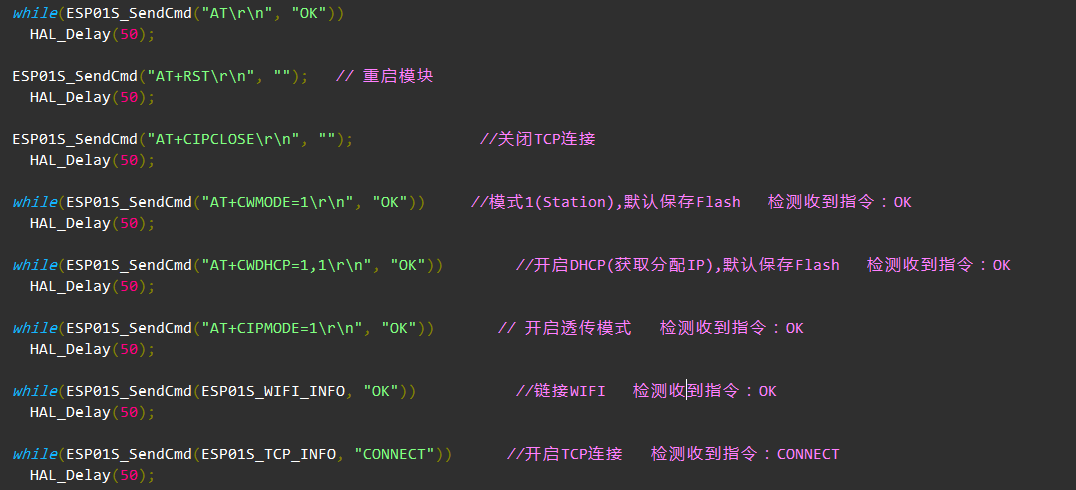Click the 检测收到指令：CONNECT comment text
This screenshot has height=490, width=1076.
[745, 454]
